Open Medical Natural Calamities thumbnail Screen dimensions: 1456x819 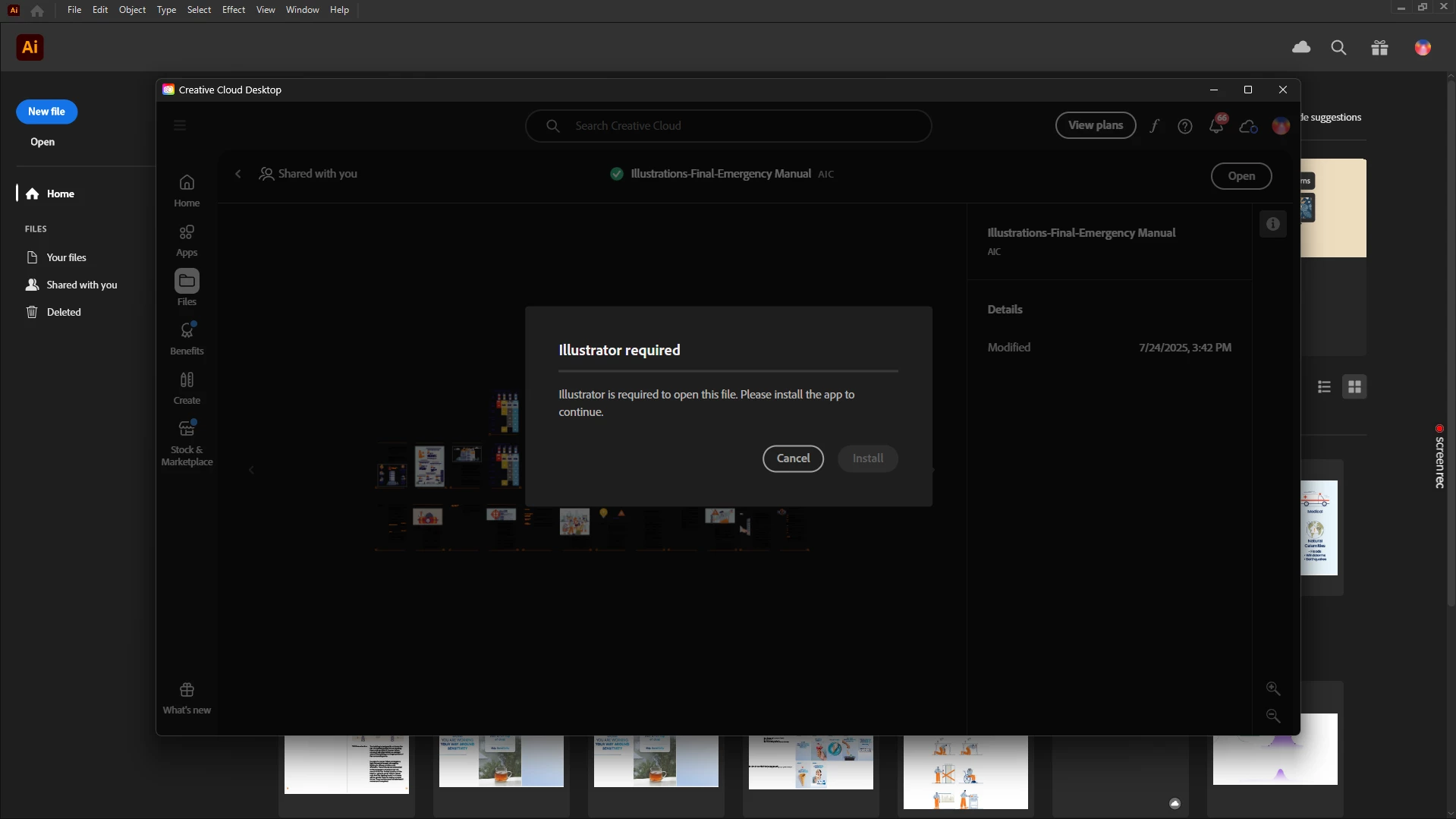click(1319, 528)
